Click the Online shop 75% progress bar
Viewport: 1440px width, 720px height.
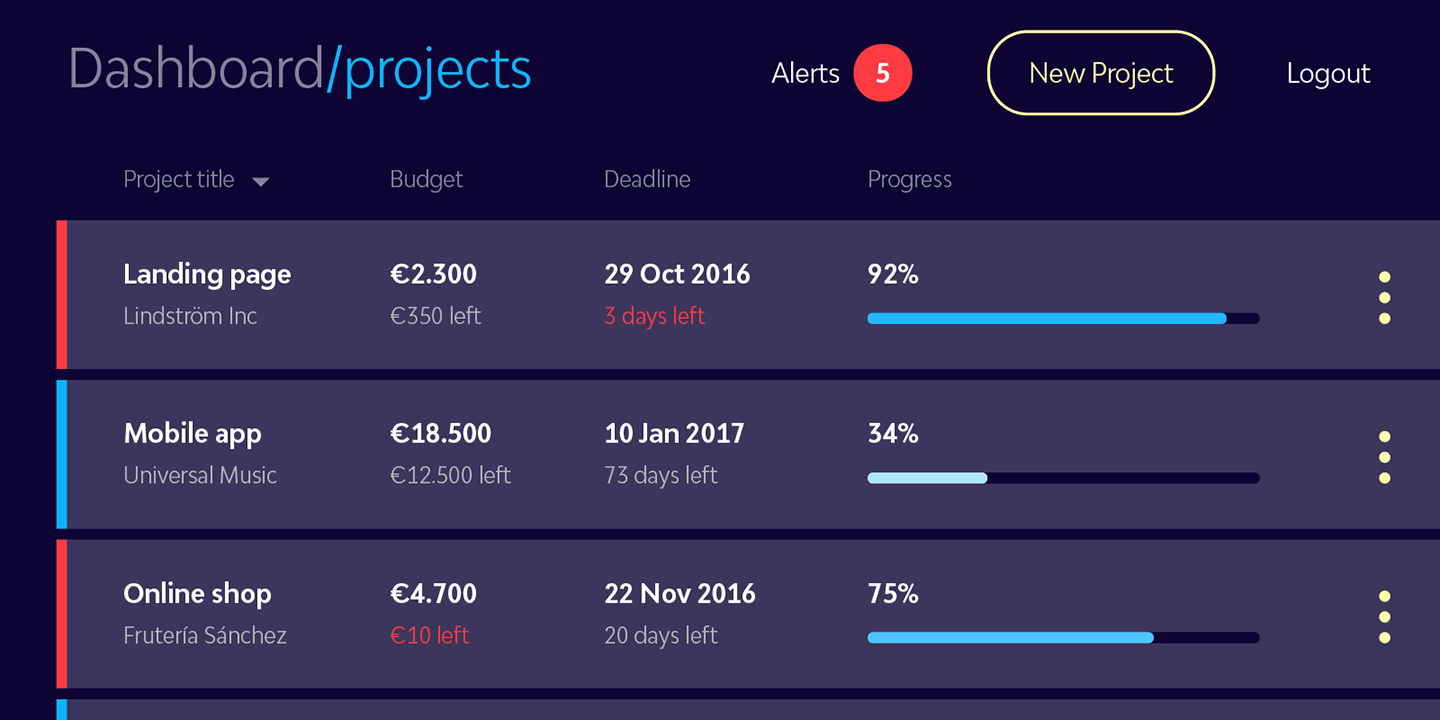coord(1062,637)
